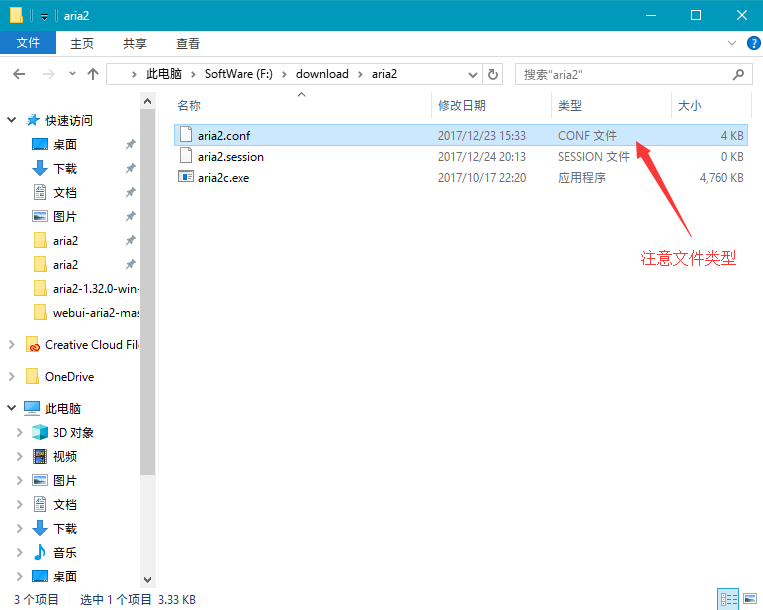763x610 pixels.
Task: Collapse the 快速访问 section
Action: coord(12,120)
